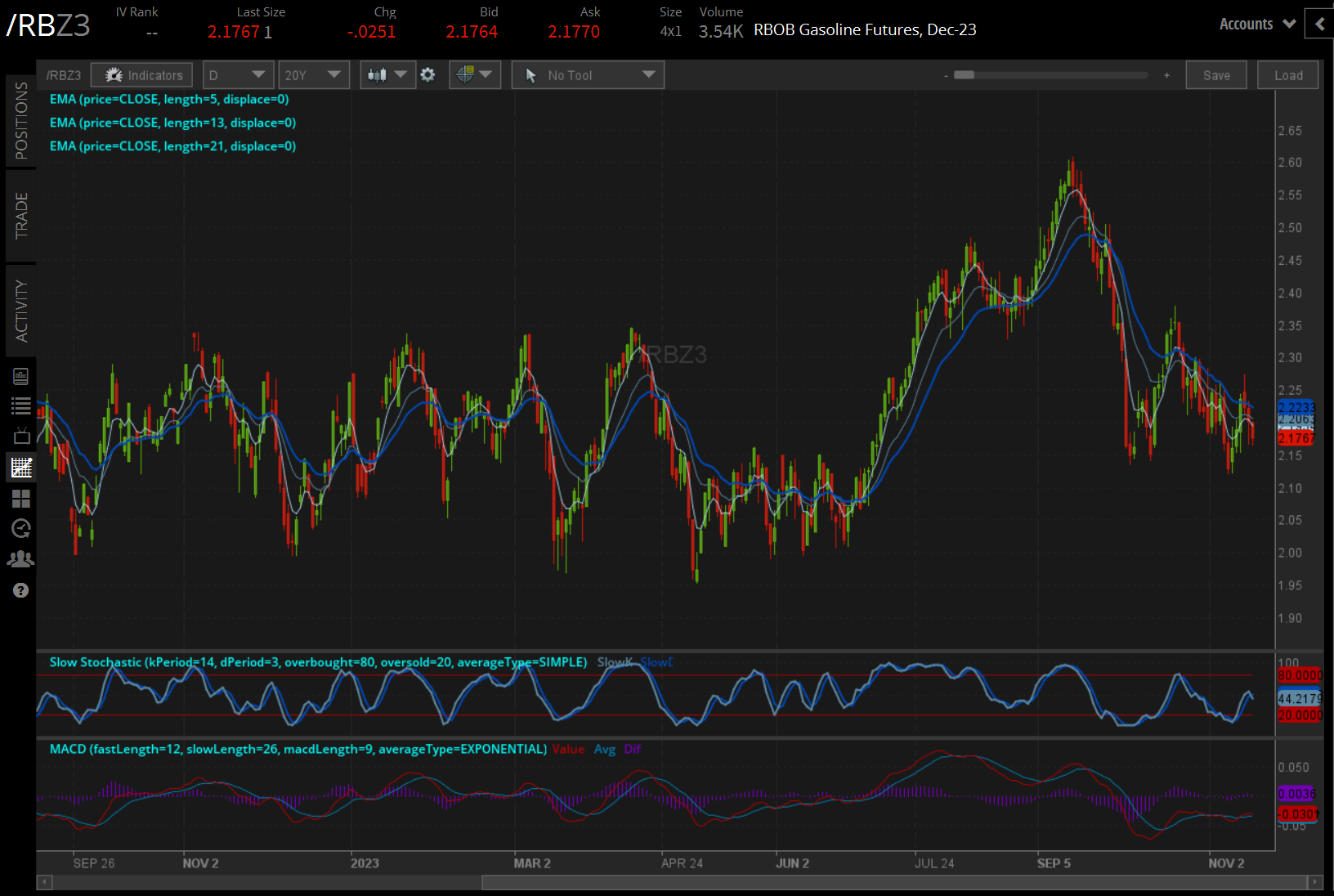
Task: Click the Save chart button
Action: coord(1215,75)
